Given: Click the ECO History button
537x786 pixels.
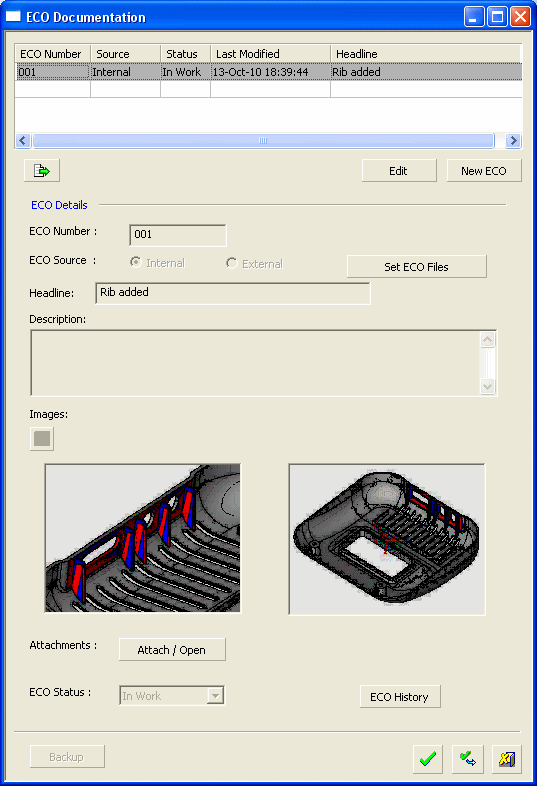Looking at the screenshot, I should [x=400, y=697].
